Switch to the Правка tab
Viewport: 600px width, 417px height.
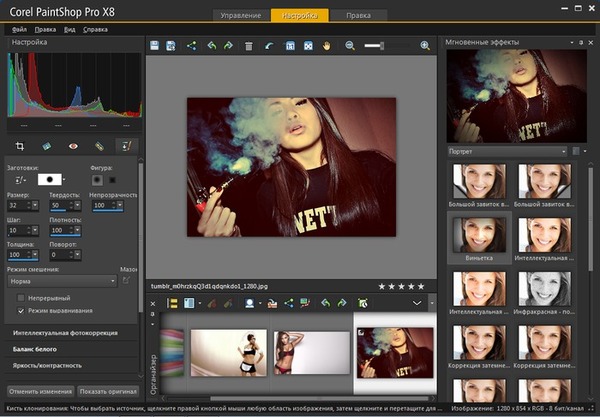click(357, 16)
